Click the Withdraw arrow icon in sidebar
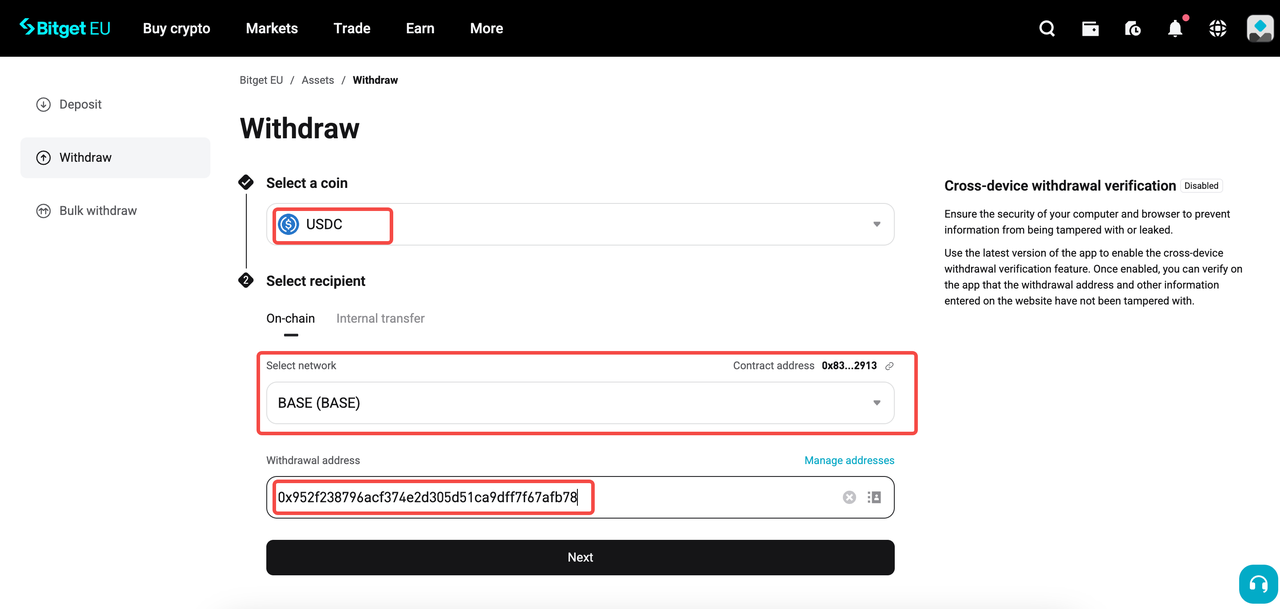 click(43, 157)
